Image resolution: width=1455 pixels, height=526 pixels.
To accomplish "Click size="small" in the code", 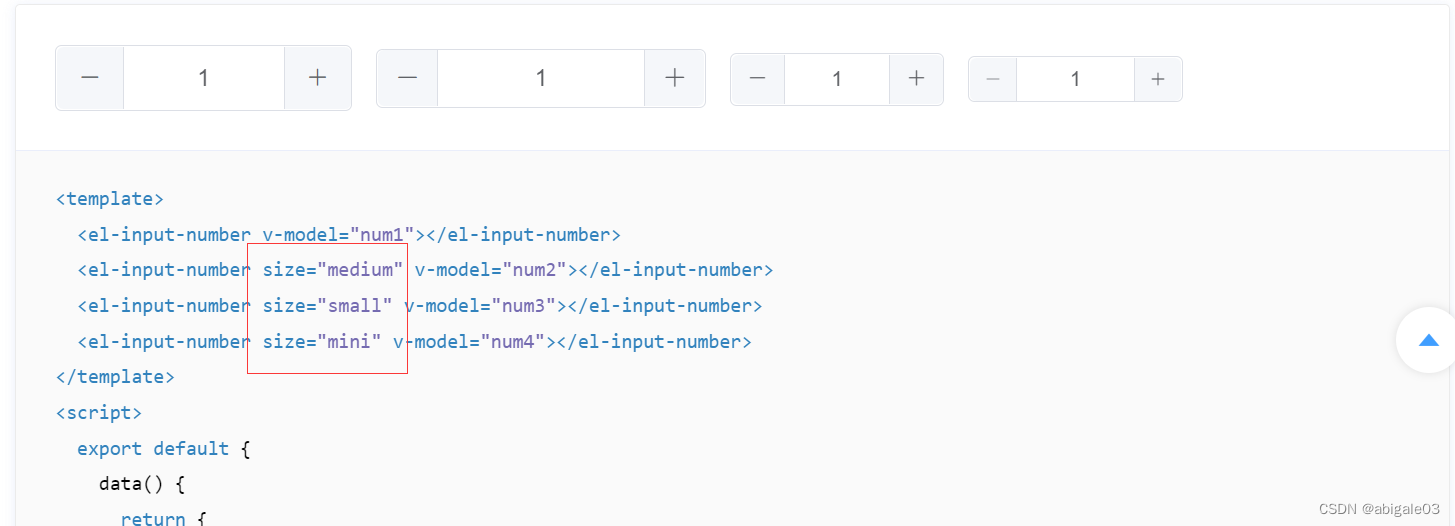I will [328, 306].
